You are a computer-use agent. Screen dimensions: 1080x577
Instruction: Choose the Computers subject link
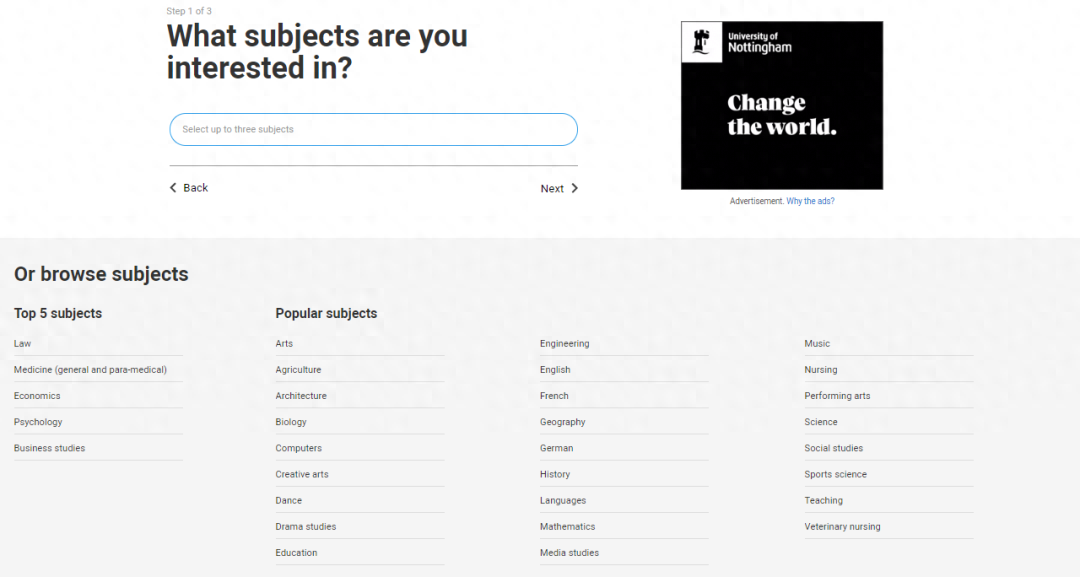click(299, 448)
